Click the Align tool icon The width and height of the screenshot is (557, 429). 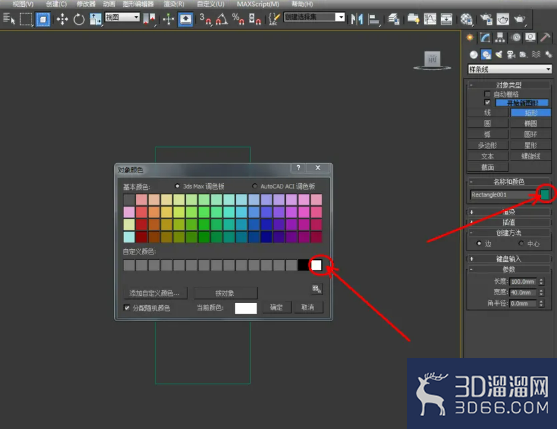tap(374, 19)
